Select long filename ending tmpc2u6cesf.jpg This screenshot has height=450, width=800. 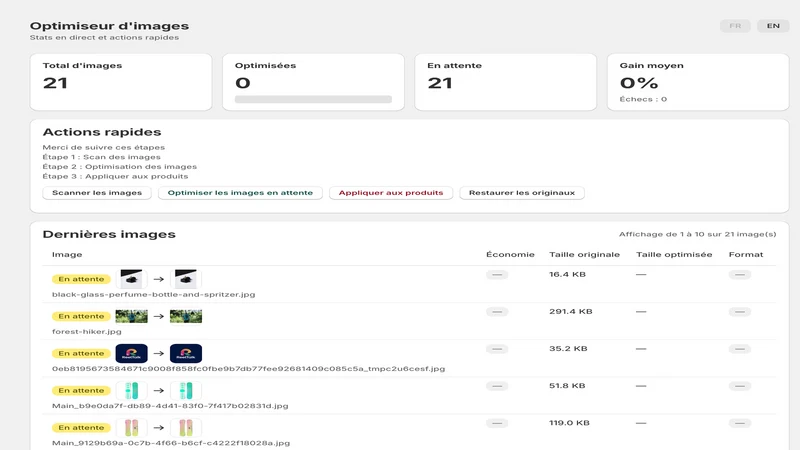coord(248,369)
